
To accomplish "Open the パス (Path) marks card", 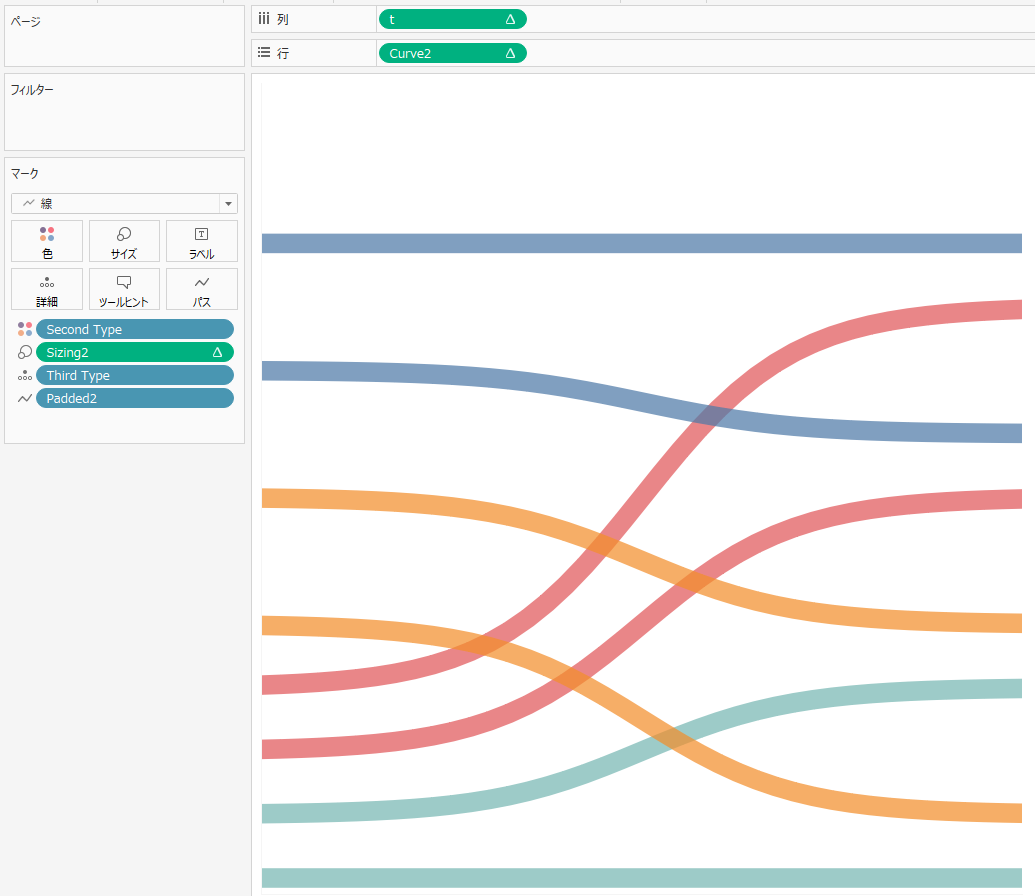I will pyautogui.click(x=201, y=289).
